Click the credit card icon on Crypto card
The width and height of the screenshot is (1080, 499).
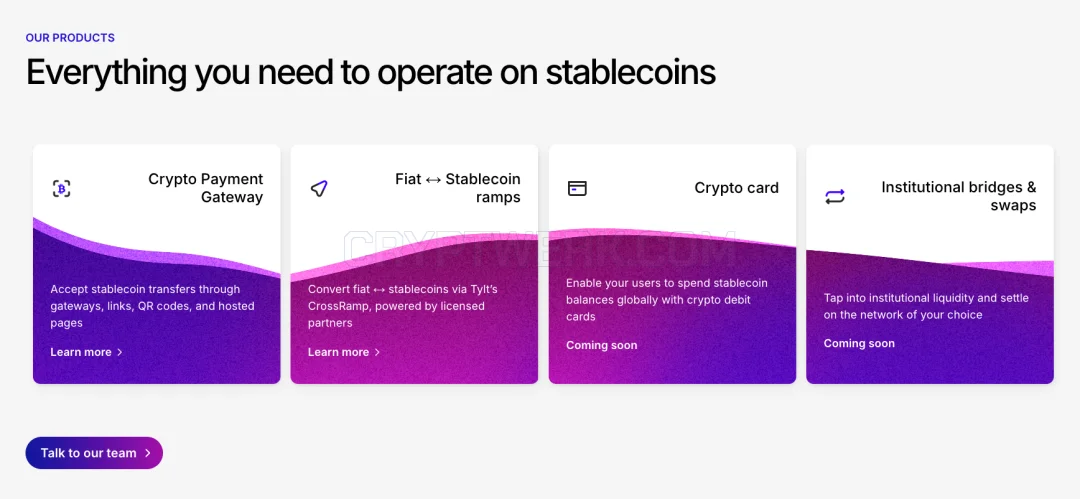click(x=577, y=188)
